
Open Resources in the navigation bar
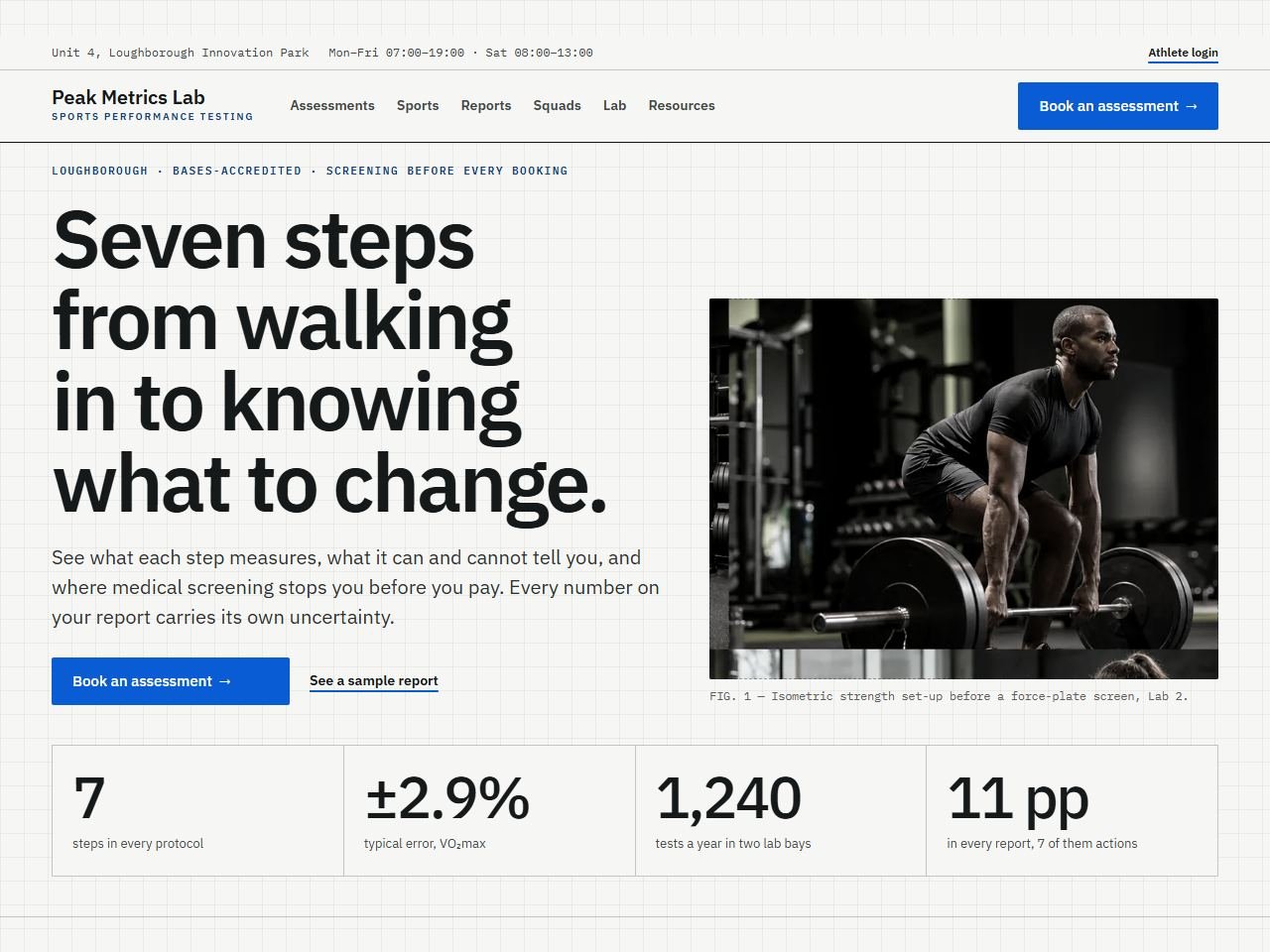point(682,105)
